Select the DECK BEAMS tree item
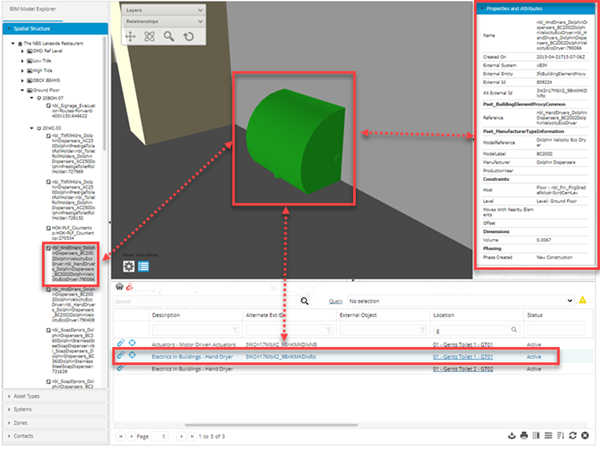The width and height of the screenshot is (600, 449). [x=43, y=80]
